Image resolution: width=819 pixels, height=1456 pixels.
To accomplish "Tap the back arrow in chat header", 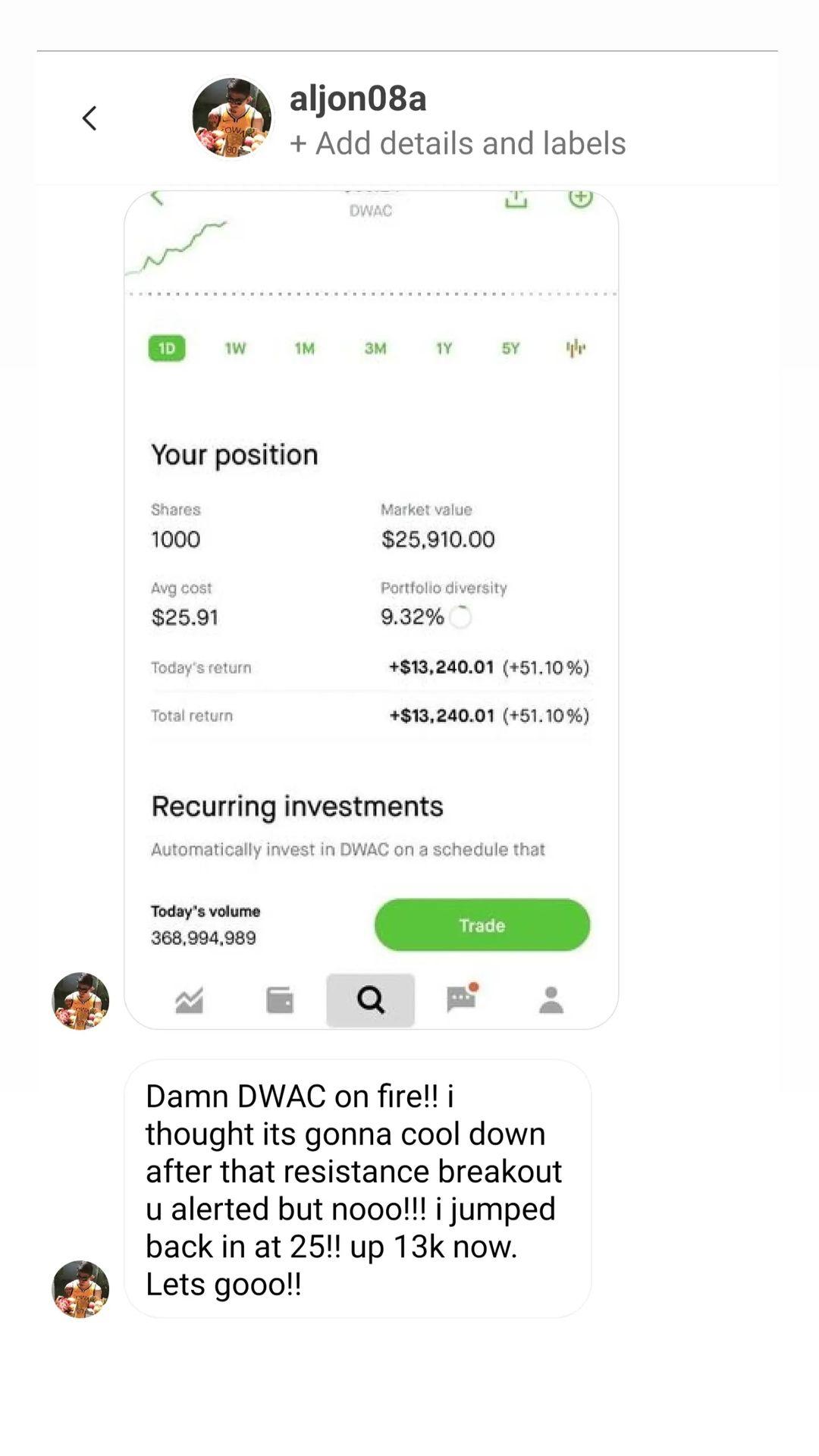I will 89,118.
